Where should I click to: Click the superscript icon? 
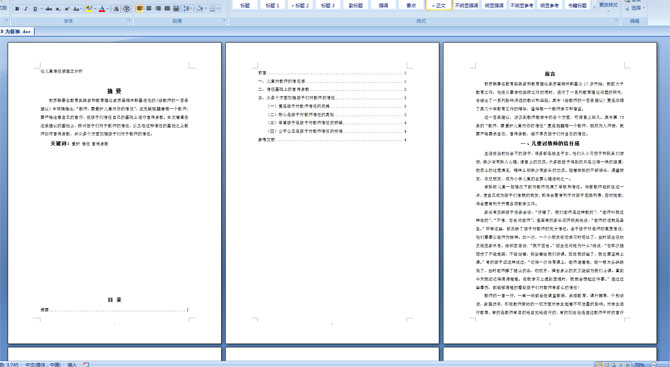pos(67,9)
